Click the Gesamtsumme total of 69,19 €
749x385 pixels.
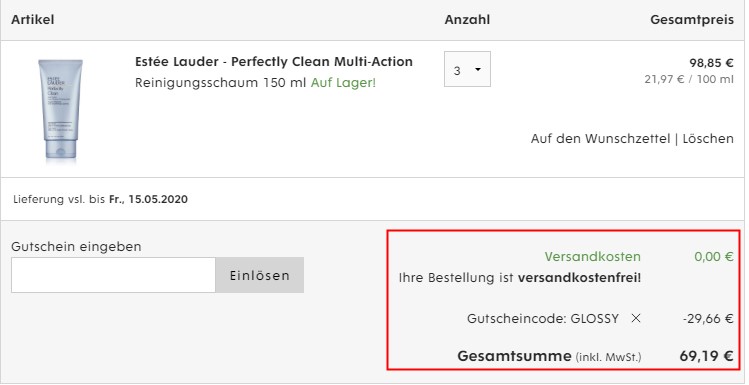pos(706,356)
